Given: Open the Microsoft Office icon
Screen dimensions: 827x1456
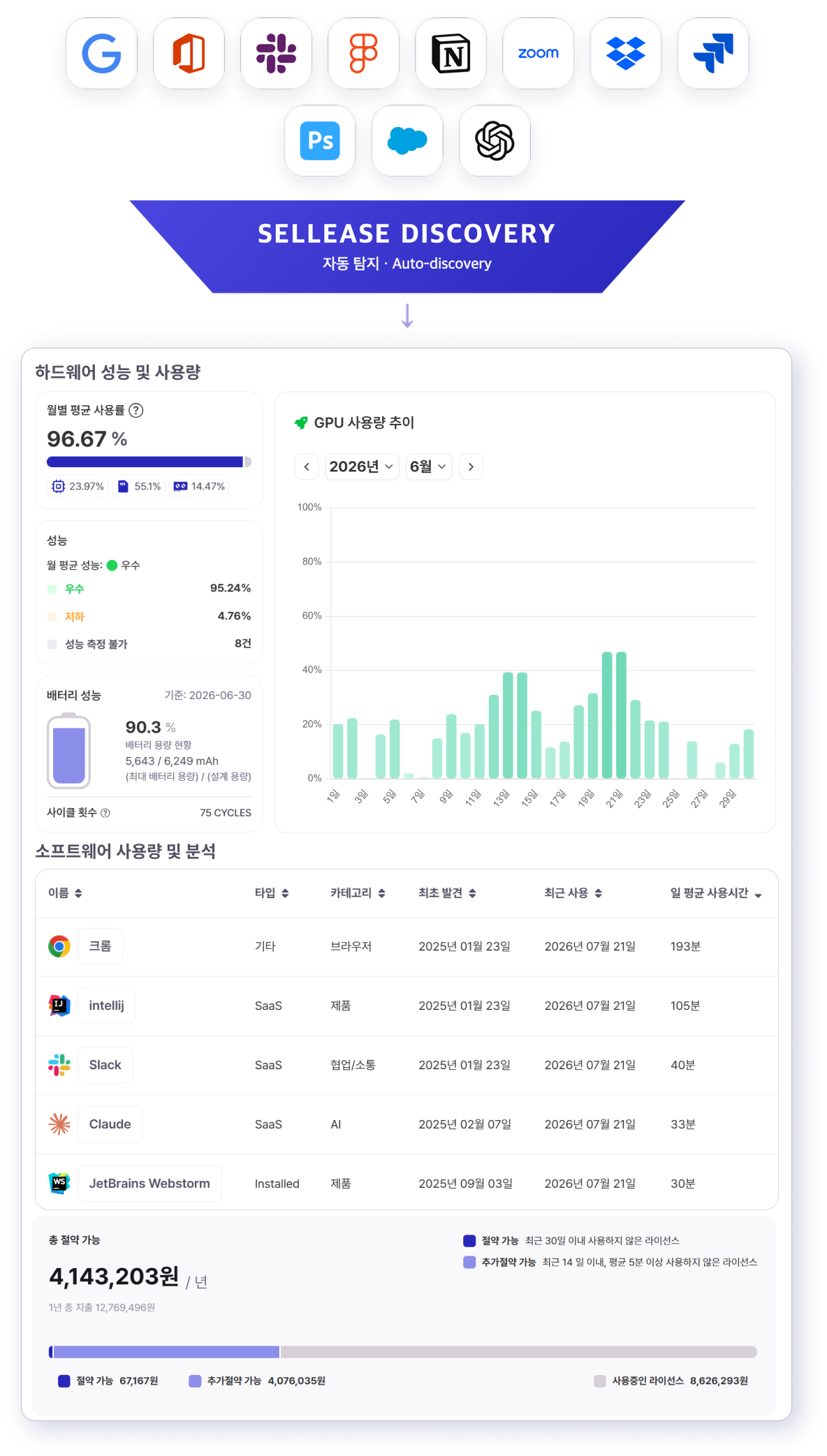Looking at the screenshot, I should tap(189, 54).
